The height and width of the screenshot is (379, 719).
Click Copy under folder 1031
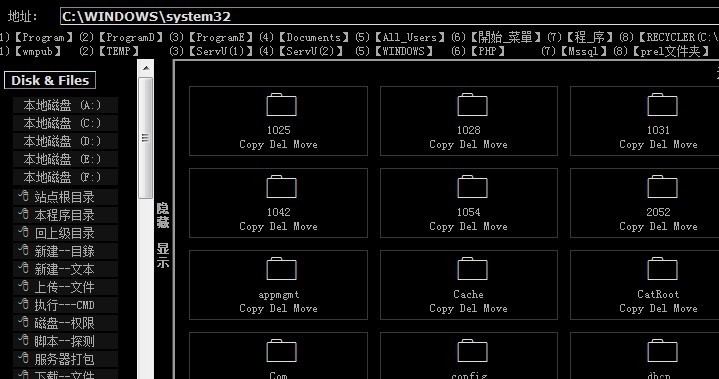(x=632, y=145)
